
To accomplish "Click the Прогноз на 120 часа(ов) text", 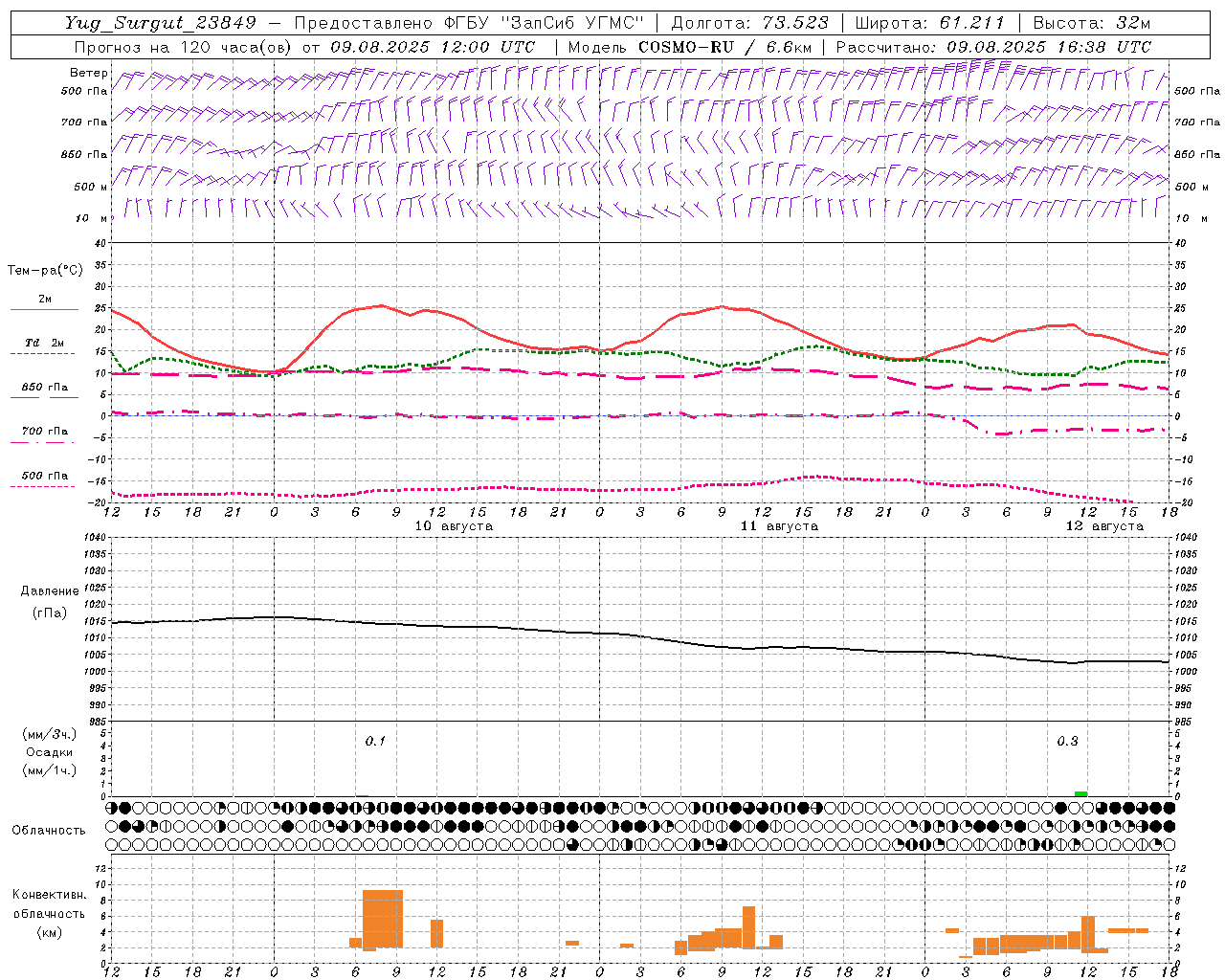I will 184,47.
